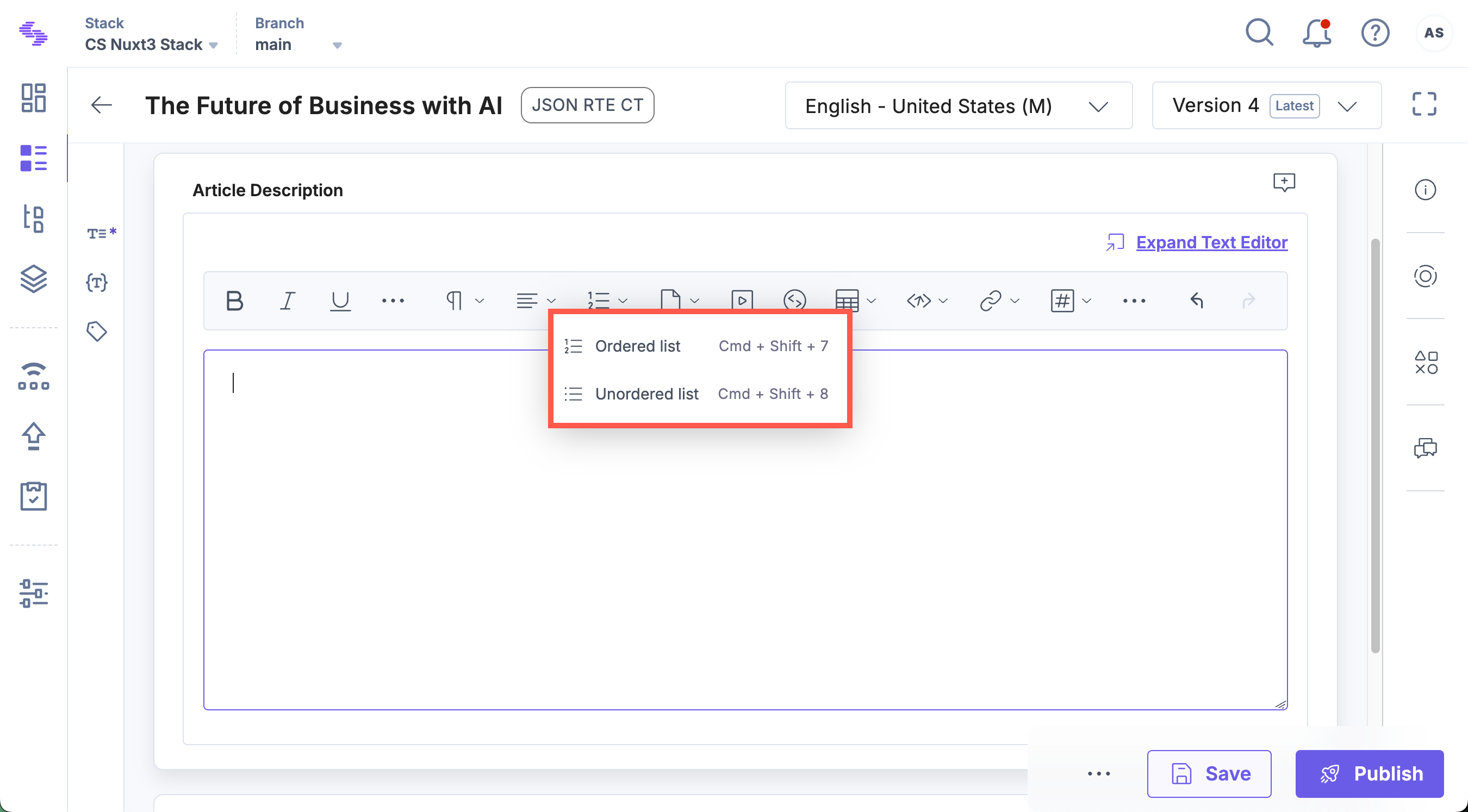Click the undo arrow icon
The image size is (1468, 812).
[1197, 301]
